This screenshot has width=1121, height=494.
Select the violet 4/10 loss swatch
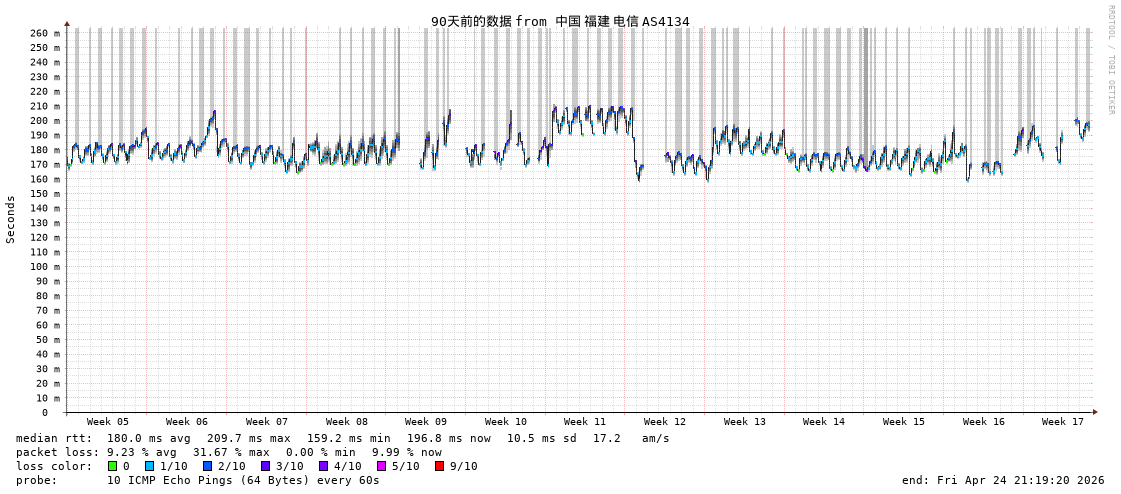pyautogui.click(x=324, y=466)
